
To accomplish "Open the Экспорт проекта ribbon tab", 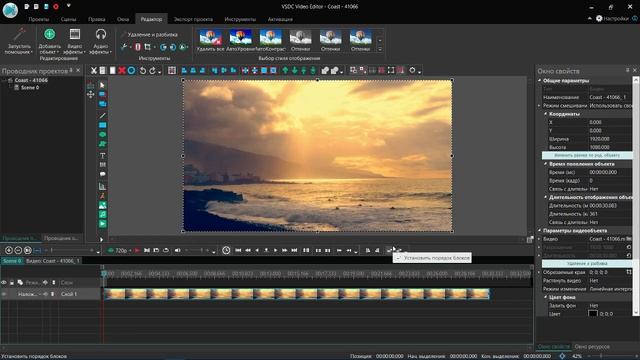I will point(193,19).
